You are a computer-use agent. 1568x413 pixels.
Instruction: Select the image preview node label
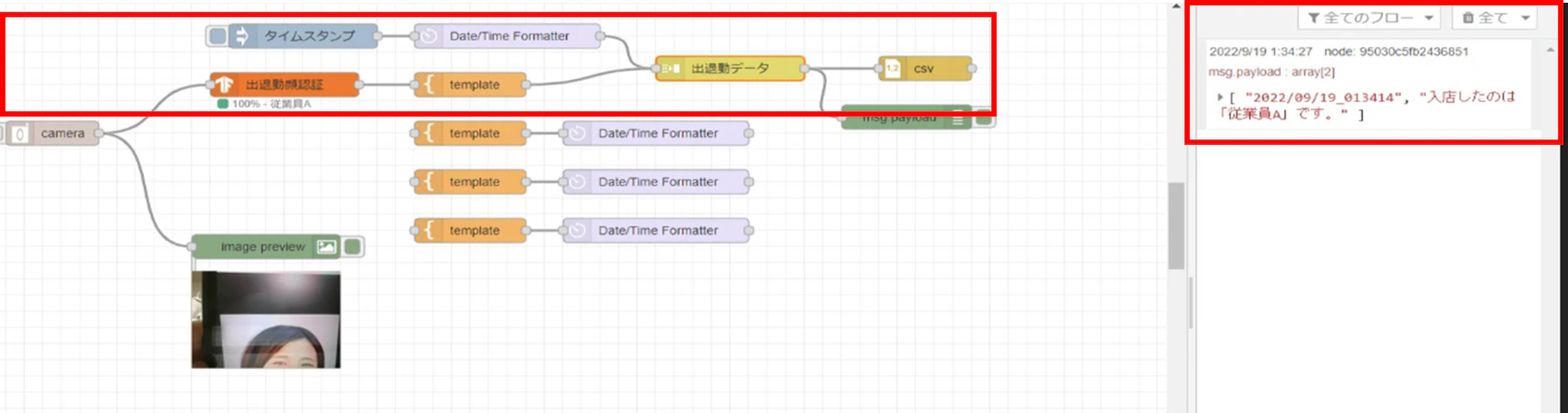[x=262, y=246]
